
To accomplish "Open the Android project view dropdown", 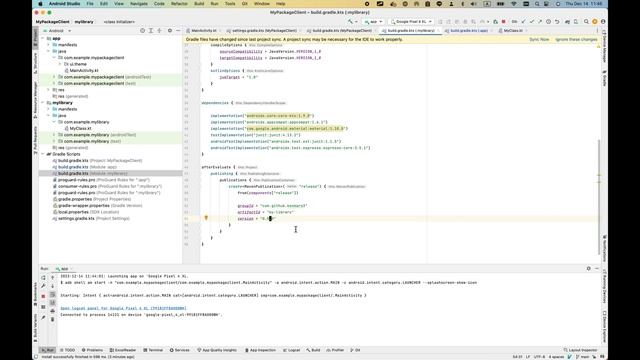I will click(x=58, y=31).
